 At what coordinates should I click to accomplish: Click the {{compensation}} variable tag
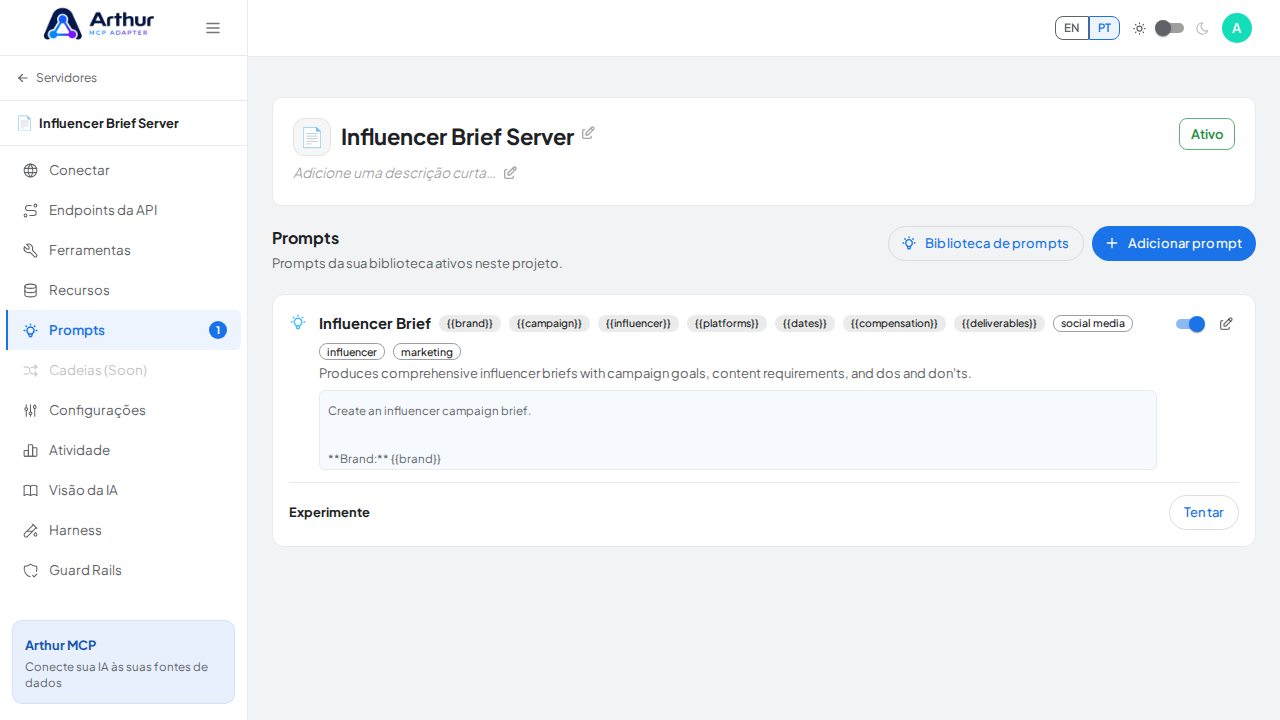(894, 324)
